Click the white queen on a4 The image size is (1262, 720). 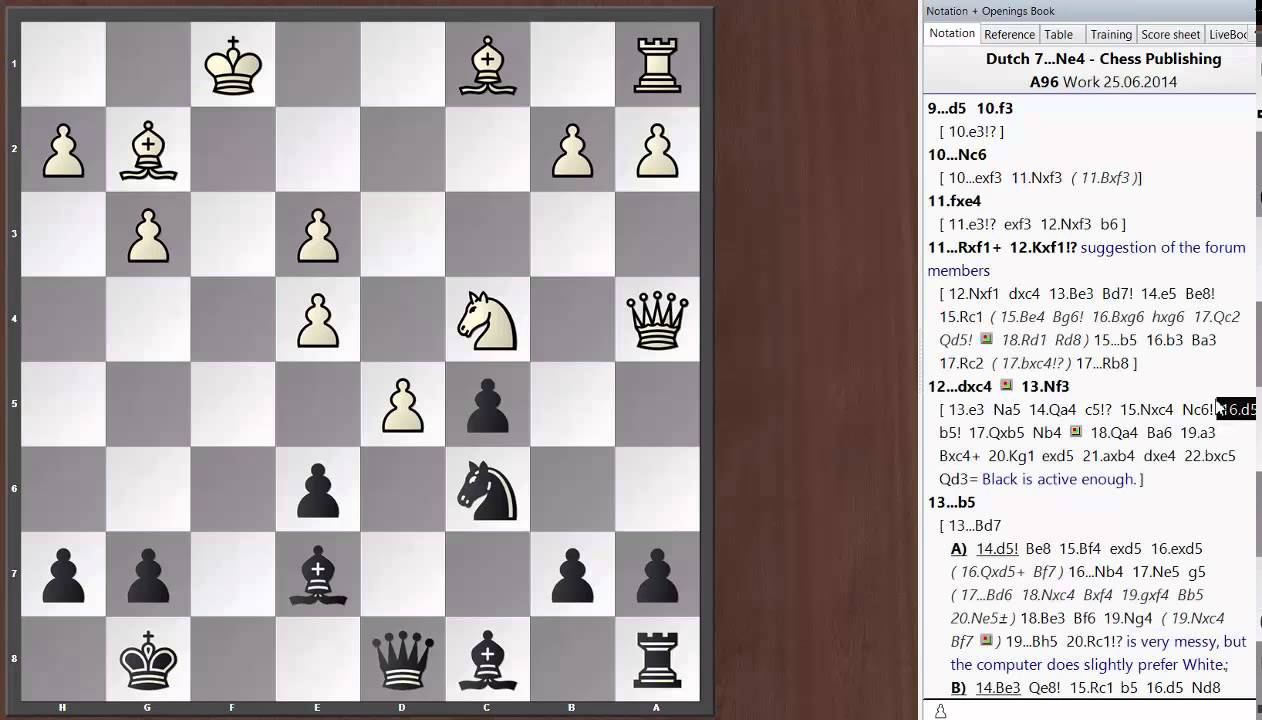pyautogui.click(x=657, y=318)
